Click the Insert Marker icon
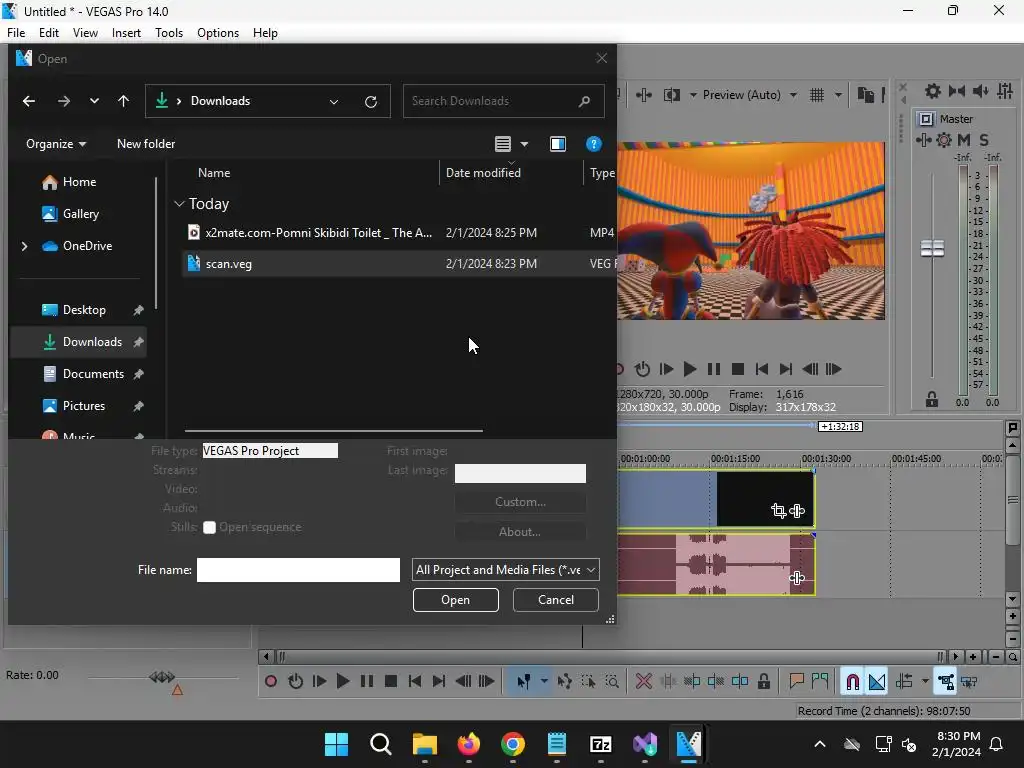The height and width of the screenshot is (768, 1024). point(796,682)
